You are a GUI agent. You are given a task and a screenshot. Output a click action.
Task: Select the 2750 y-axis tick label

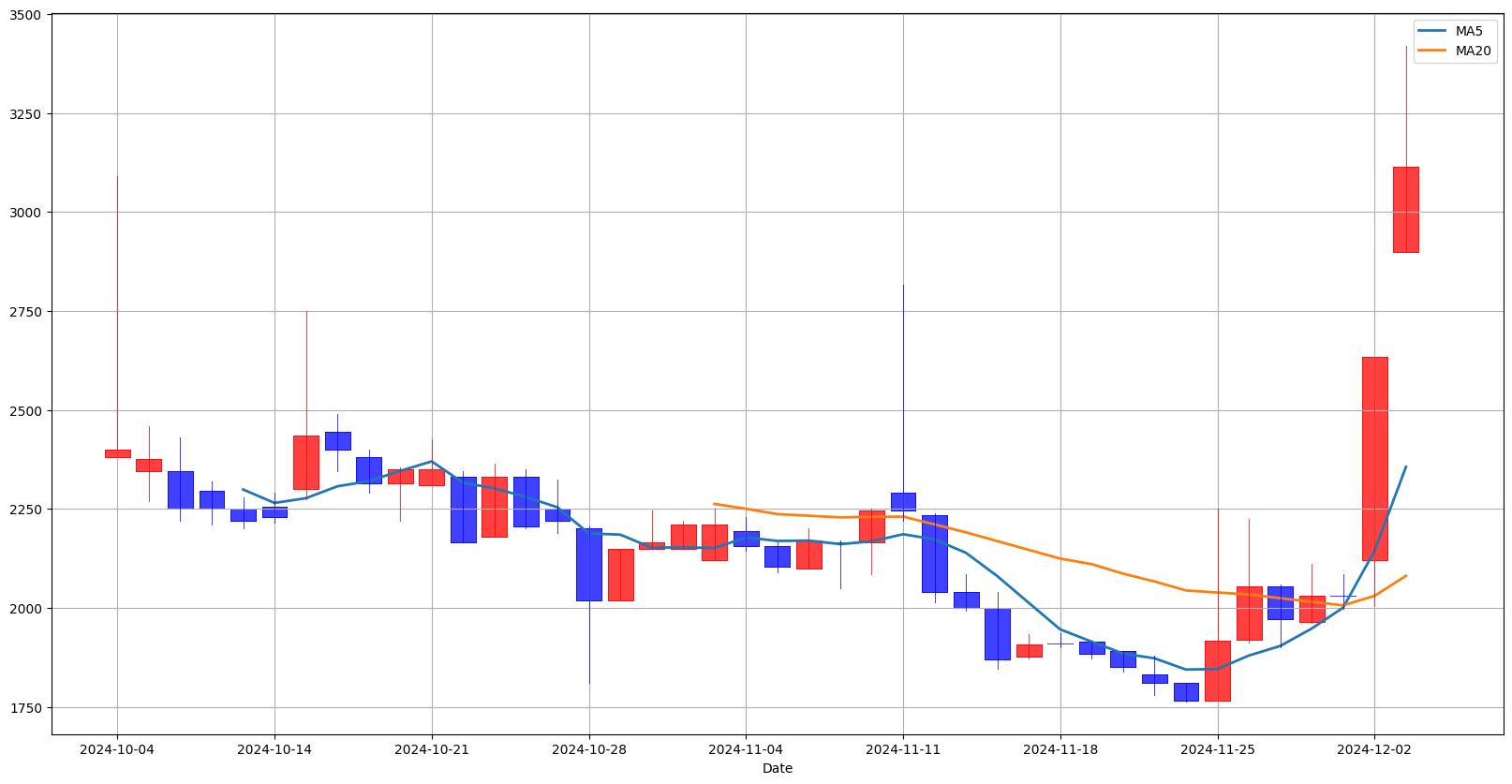25,312
